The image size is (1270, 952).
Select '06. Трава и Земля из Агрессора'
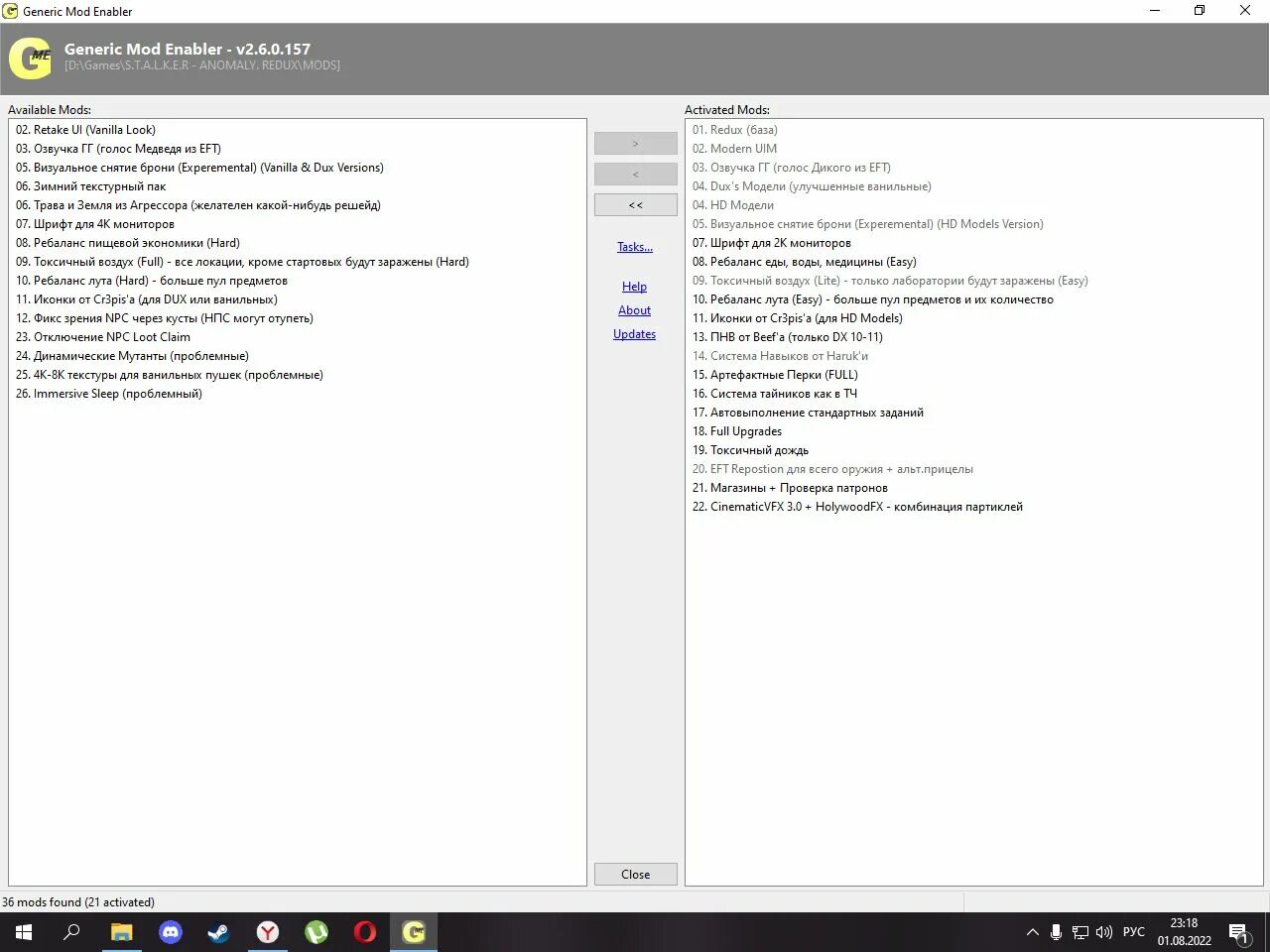pos(198,205)
